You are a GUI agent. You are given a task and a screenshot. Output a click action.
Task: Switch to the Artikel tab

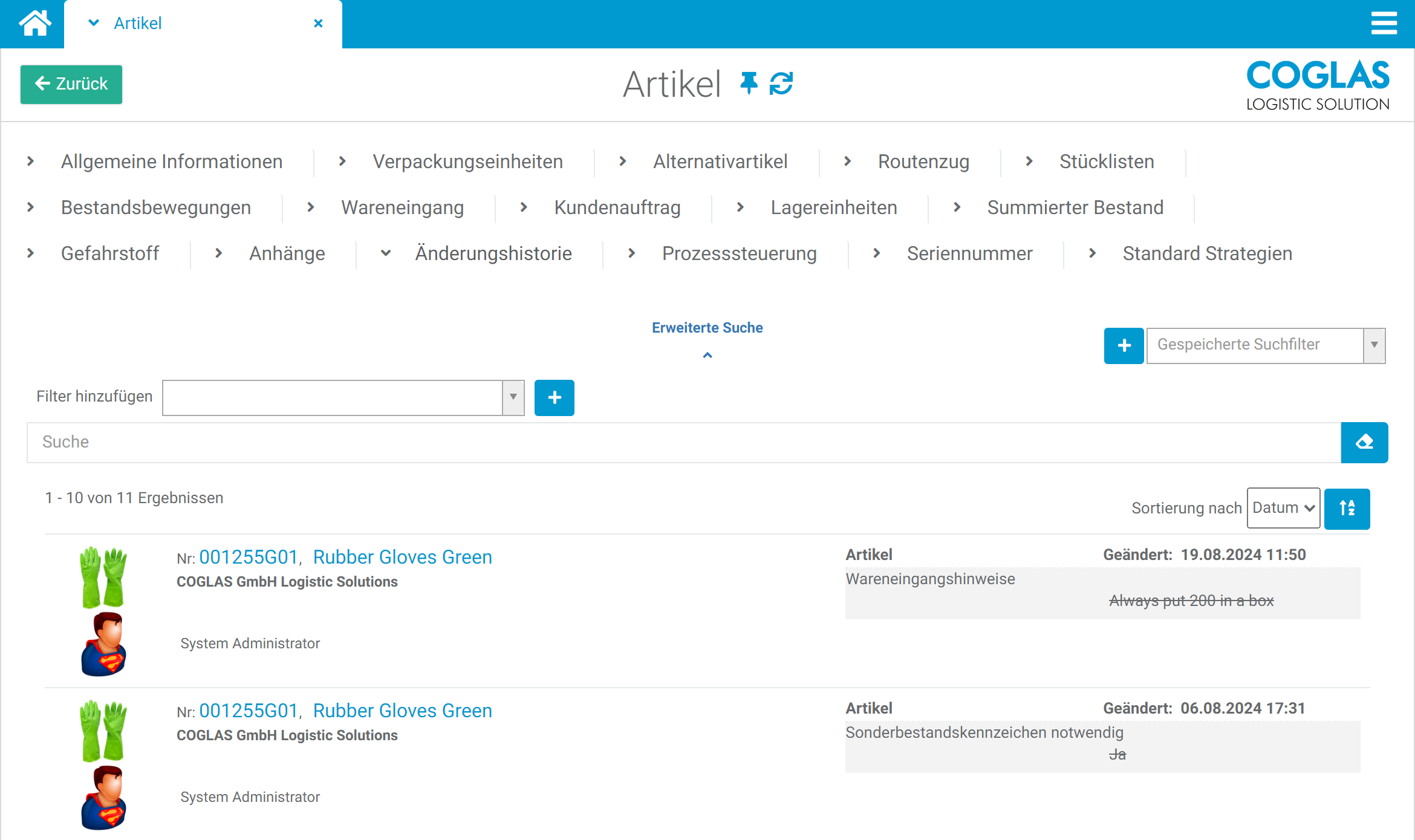point(138,24)
